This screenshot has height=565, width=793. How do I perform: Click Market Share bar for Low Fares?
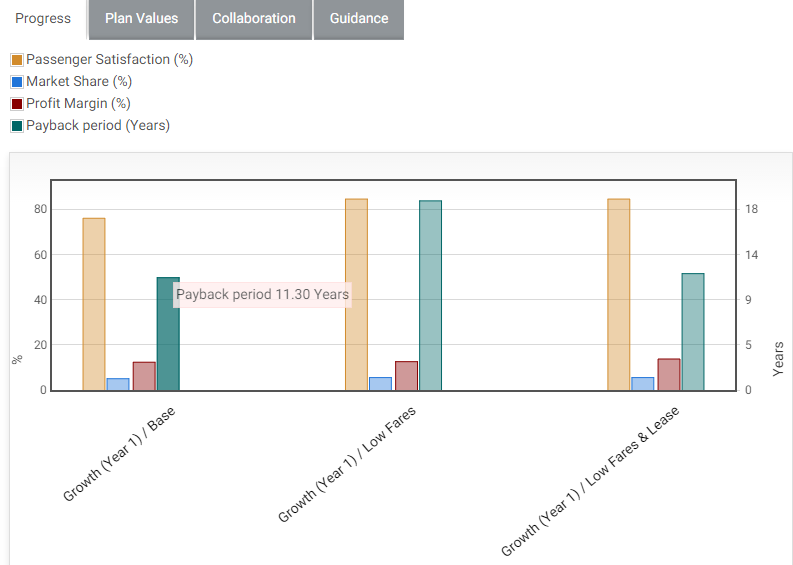(x=380, y=384)
